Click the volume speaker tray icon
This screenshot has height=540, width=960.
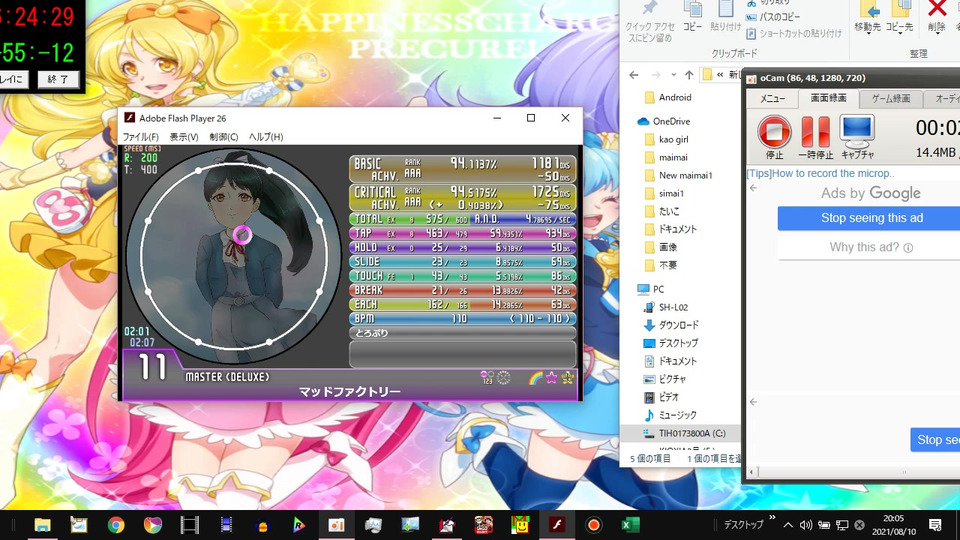pos(806,525)
